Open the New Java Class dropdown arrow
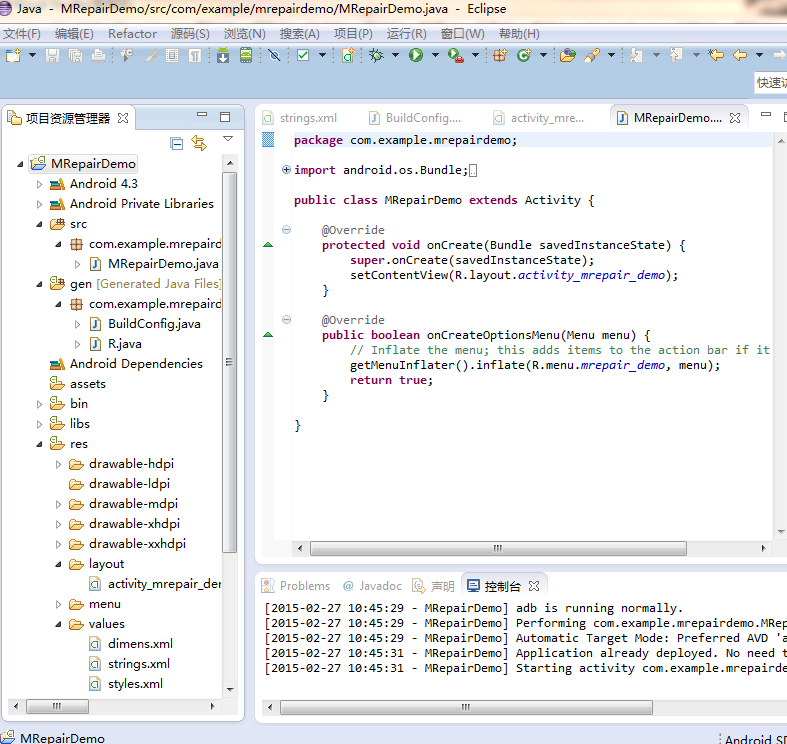Image resolution: width=787 pixels, height=744 pixels. 543,55
